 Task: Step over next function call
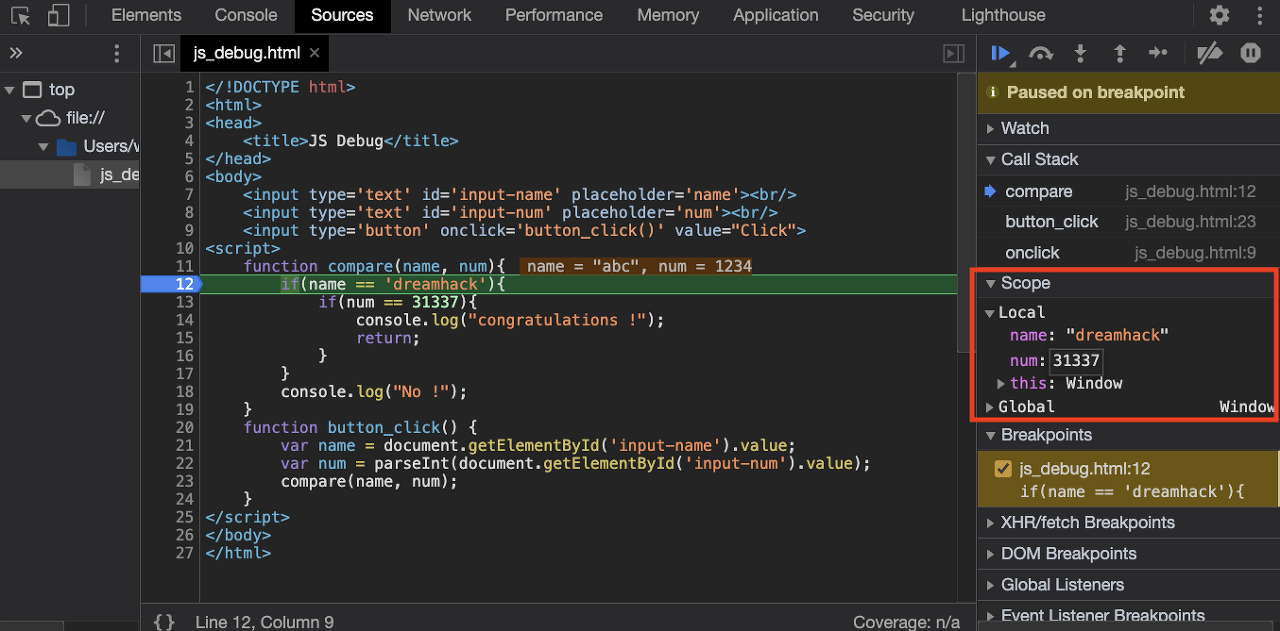[x=1041, y=53]
